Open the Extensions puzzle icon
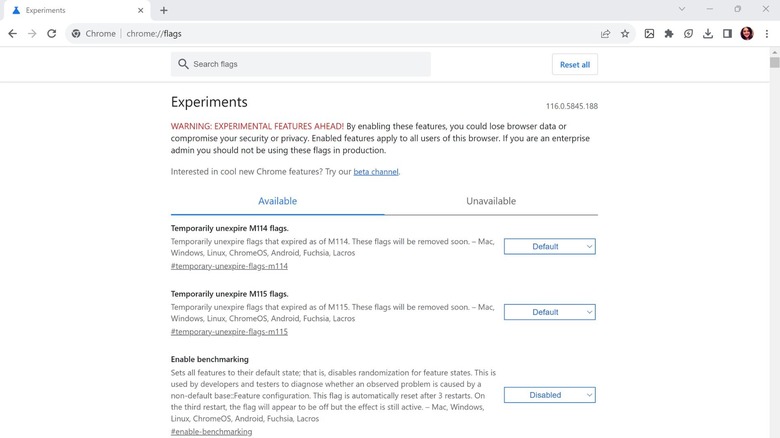 coord(669,33)
